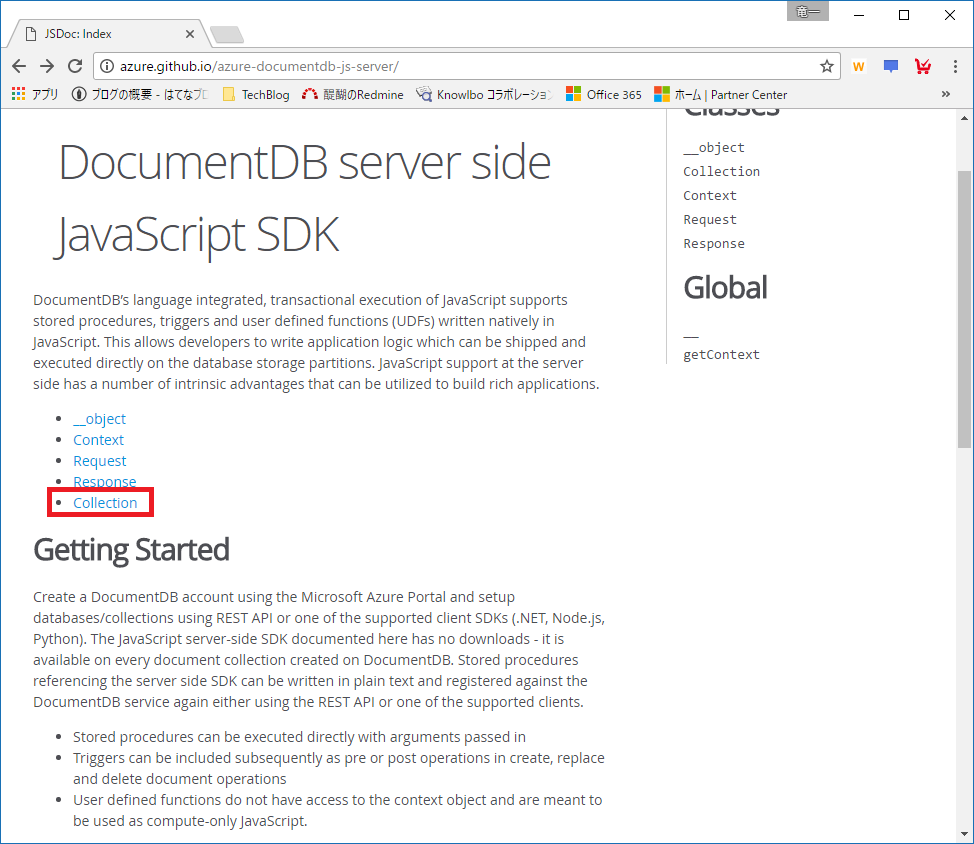View site information icon in address bar

tap(107, 66)
